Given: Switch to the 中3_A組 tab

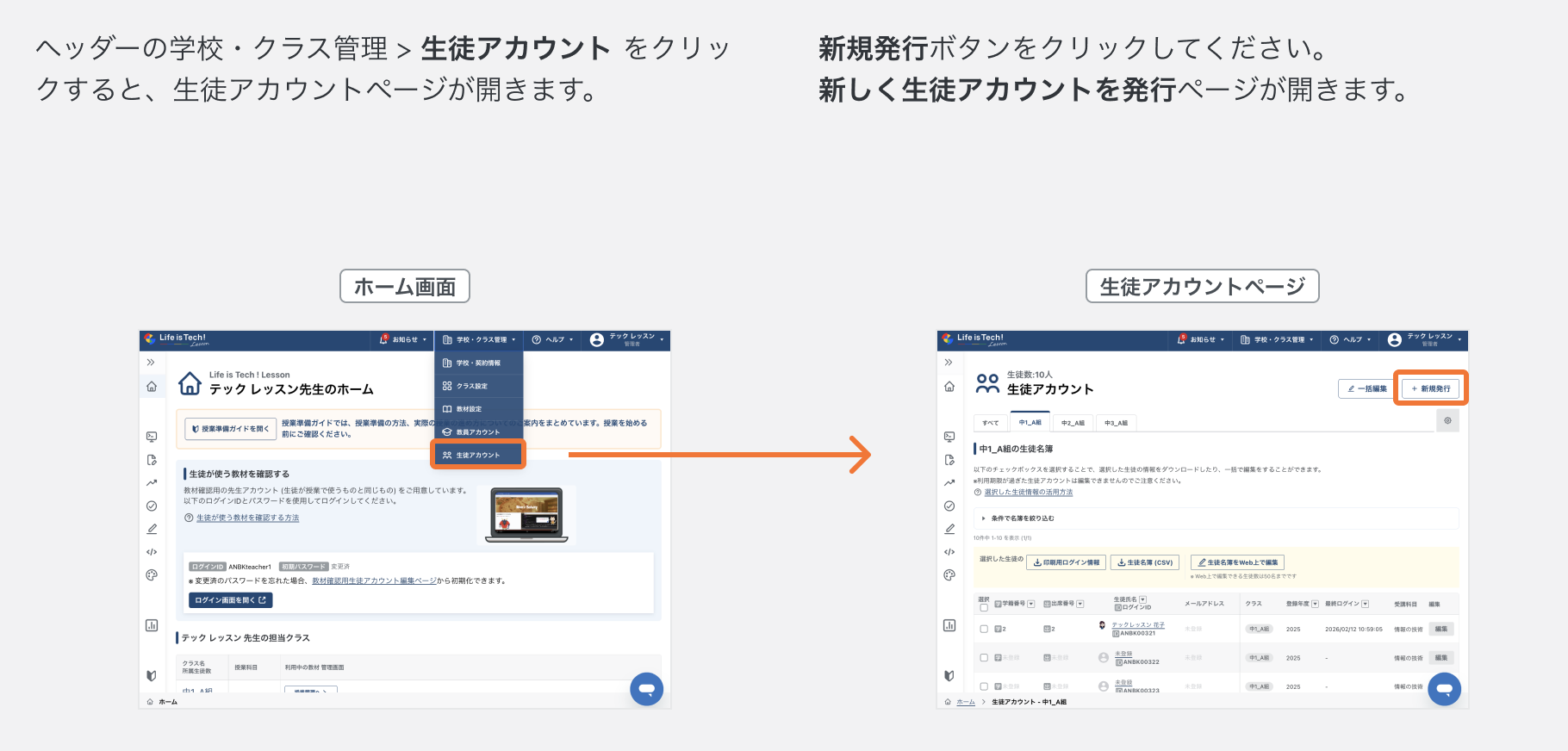Looking at the screenshot, I should (1116, 423).
